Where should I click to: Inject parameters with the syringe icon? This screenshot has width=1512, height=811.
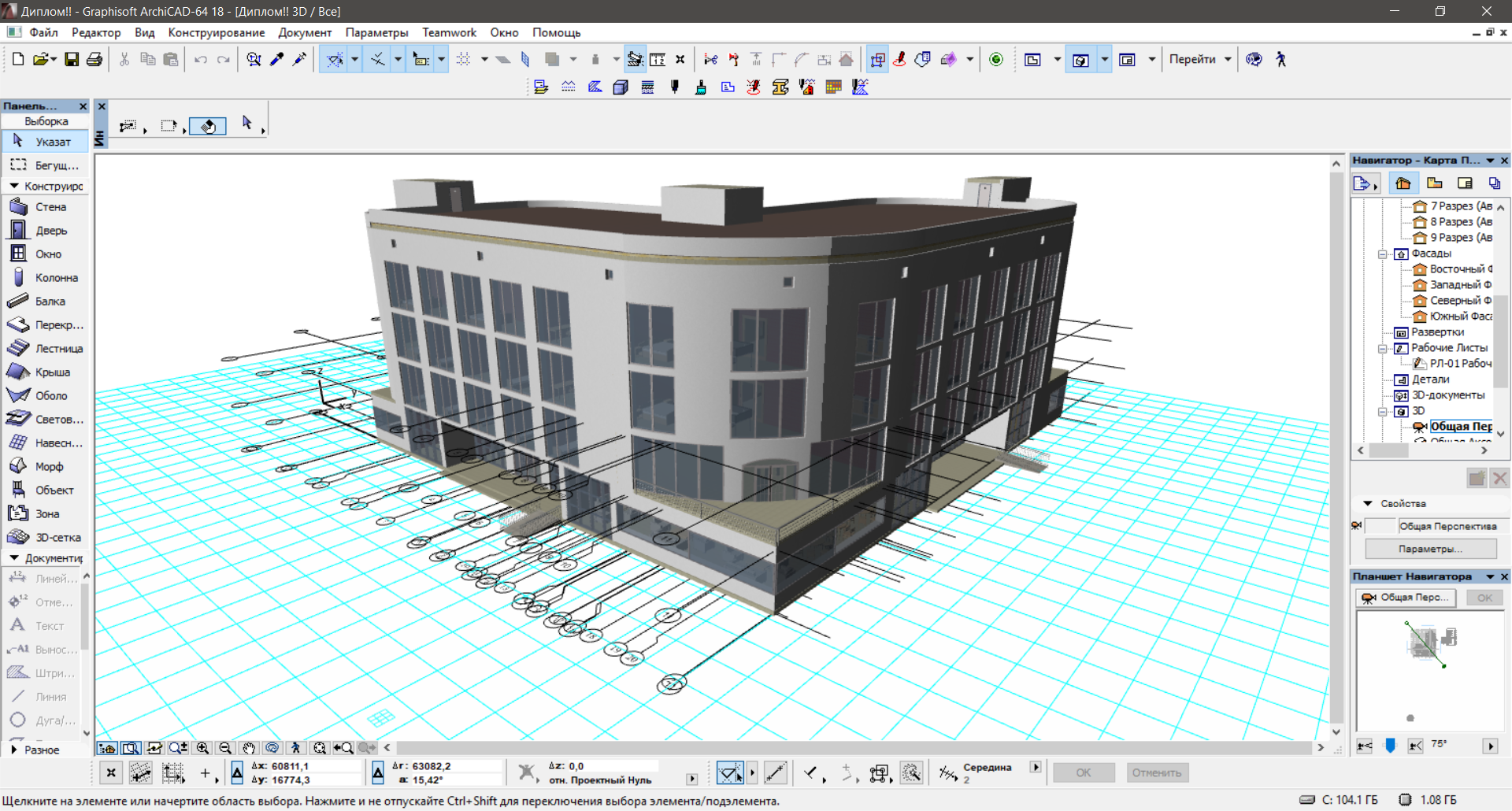point(299,59)
